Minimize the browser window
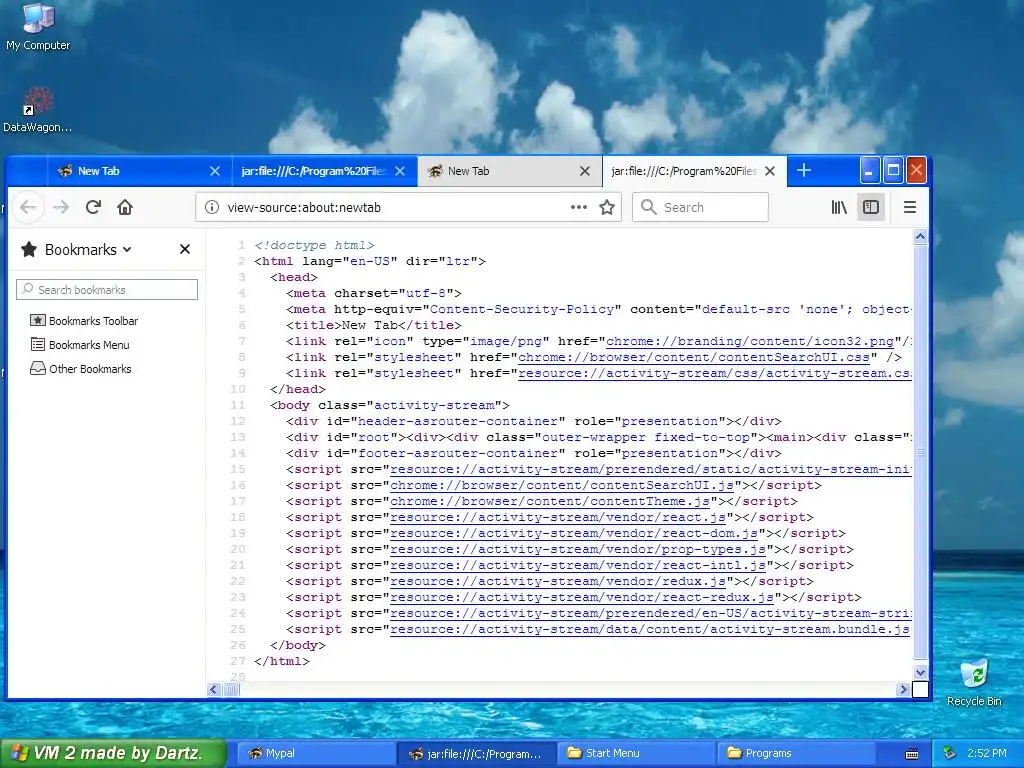Viewport: 1024px width, 768px height. 869,170
